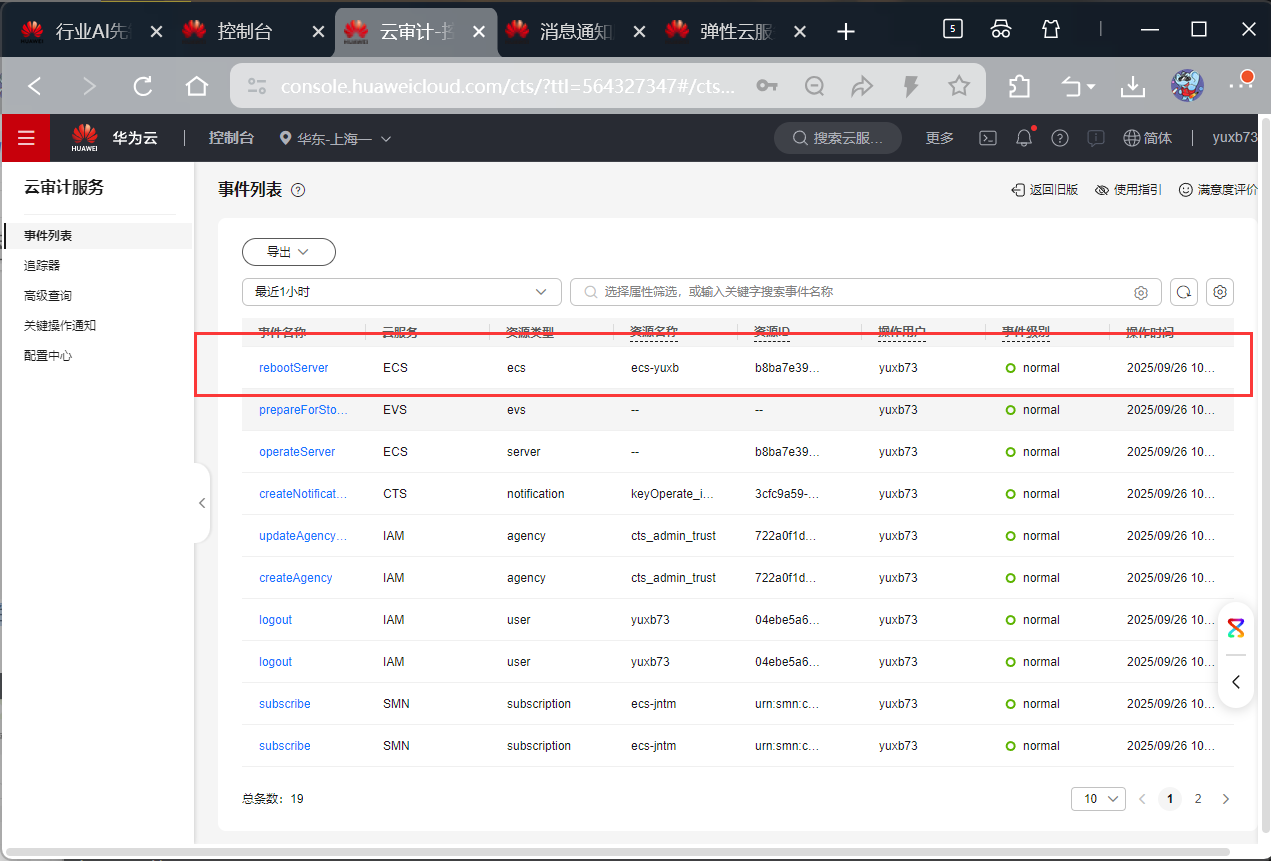Viewport: 1271px width, 861px height.
Task: Click 控制台 in the top navigation
Action: click(231, 138)
